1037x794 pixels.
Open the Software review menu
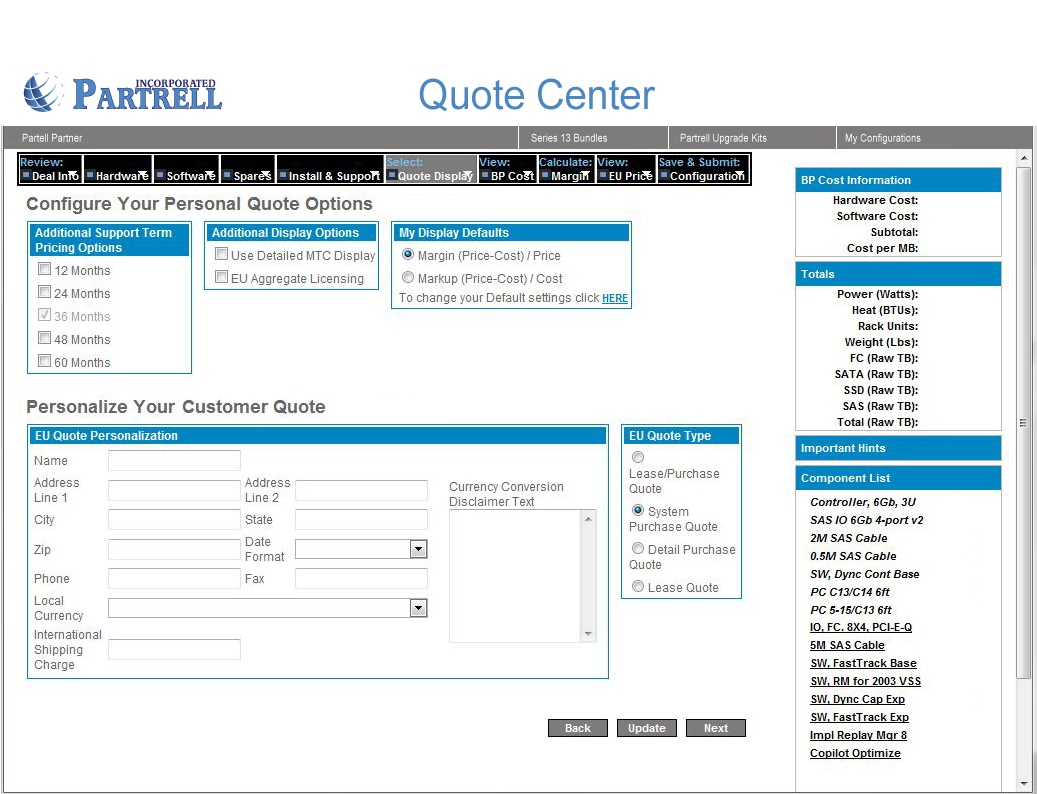click(187, 169)
